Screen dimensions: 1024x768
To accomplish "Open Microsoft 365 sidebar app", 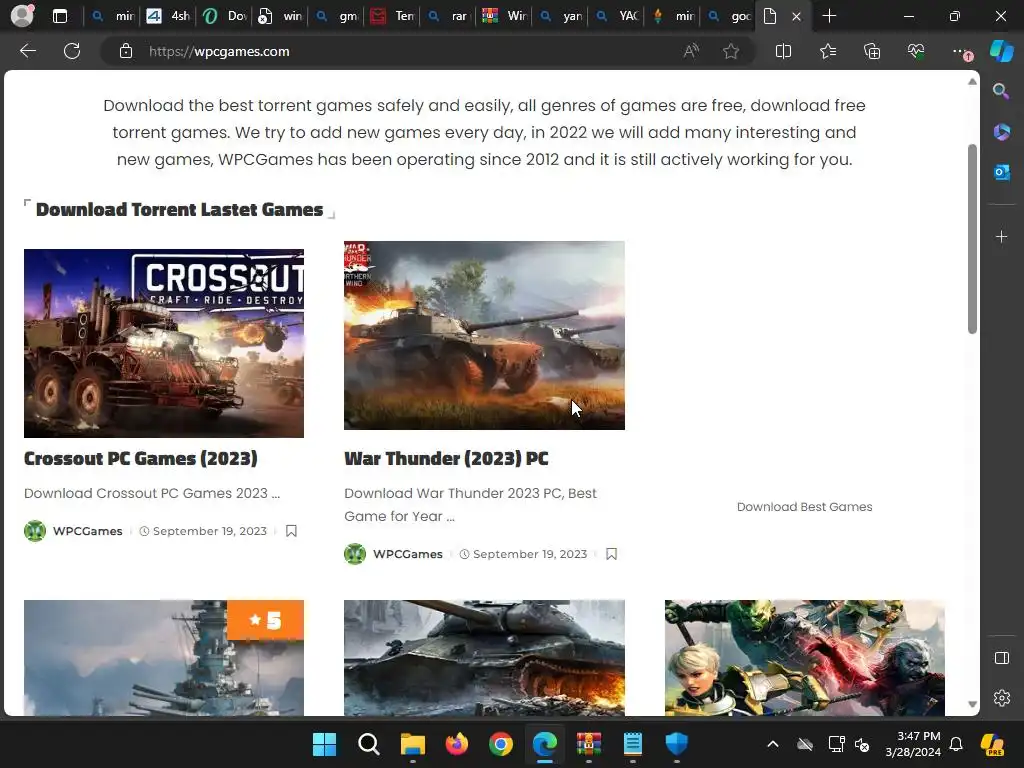I will click(x=1001, y=132).
